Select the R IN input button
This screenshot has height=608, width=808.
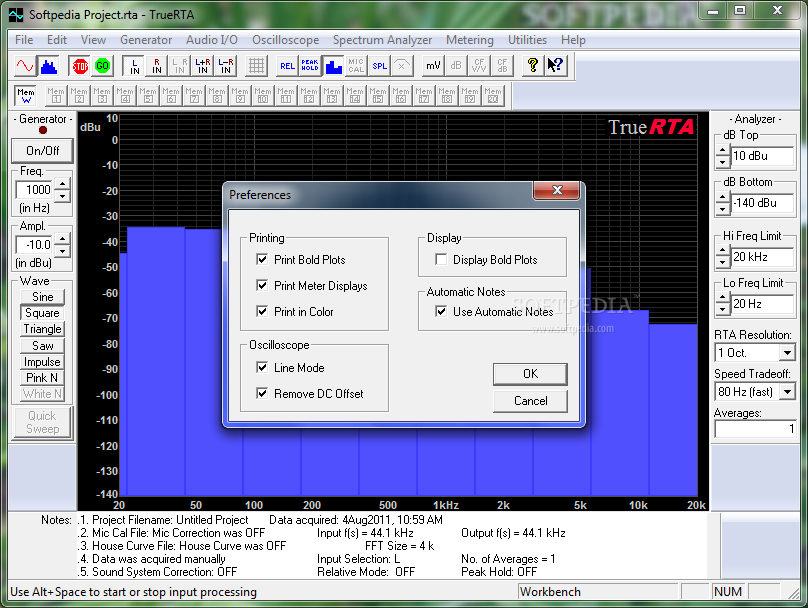pos(157,65)
